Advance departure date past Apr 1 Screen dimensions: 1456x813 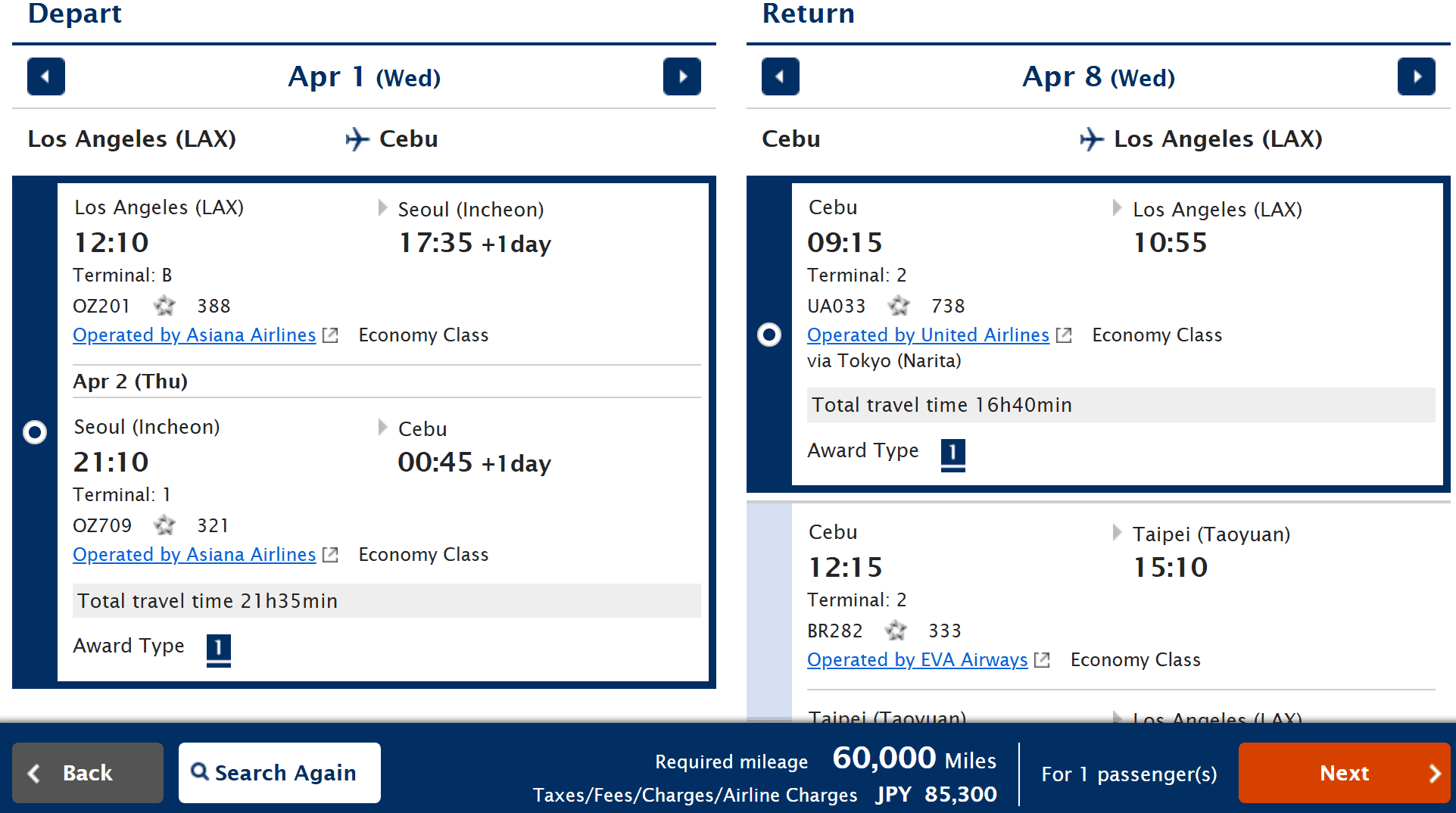coord(681,76)
